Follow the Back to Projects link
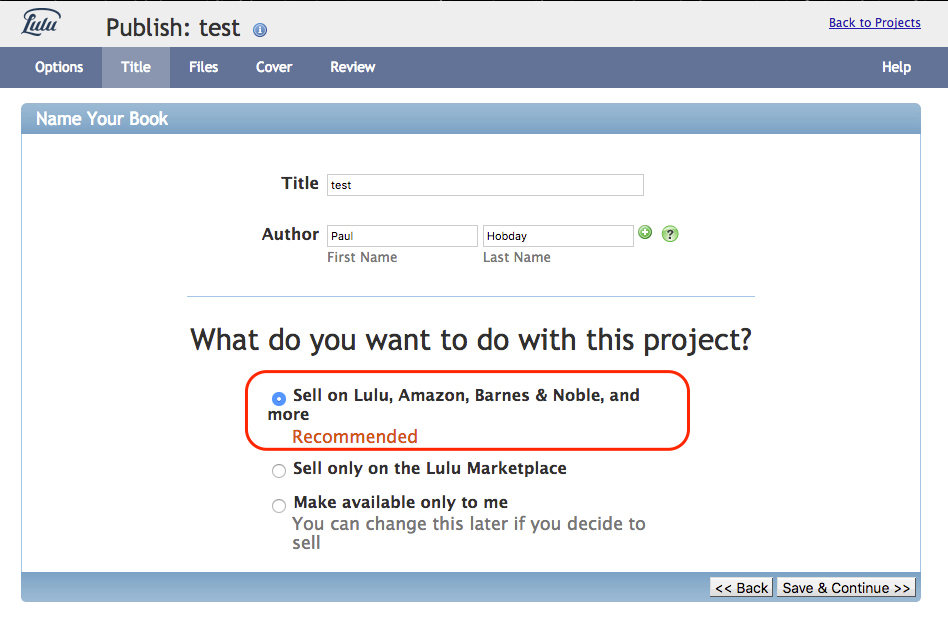 coord(874,22)
